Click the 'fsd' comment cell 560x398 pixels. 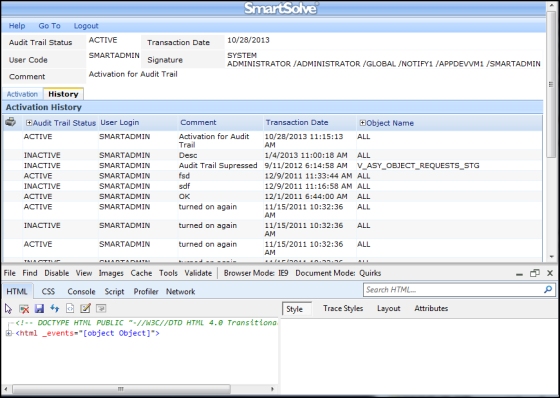(184, 176)
